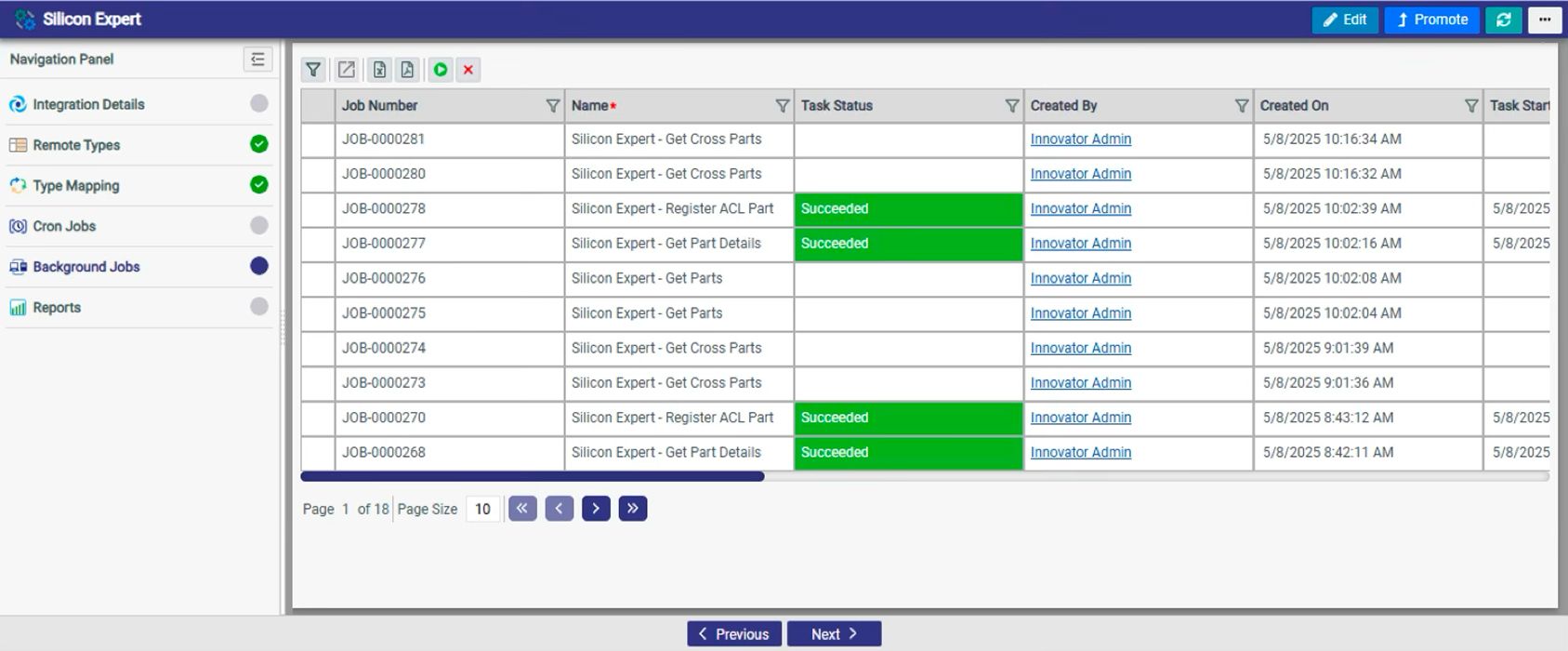Click Innovator Admin link for JOB-0000274
Viewport: 1568px width, 651px height.
(1081, 349)
